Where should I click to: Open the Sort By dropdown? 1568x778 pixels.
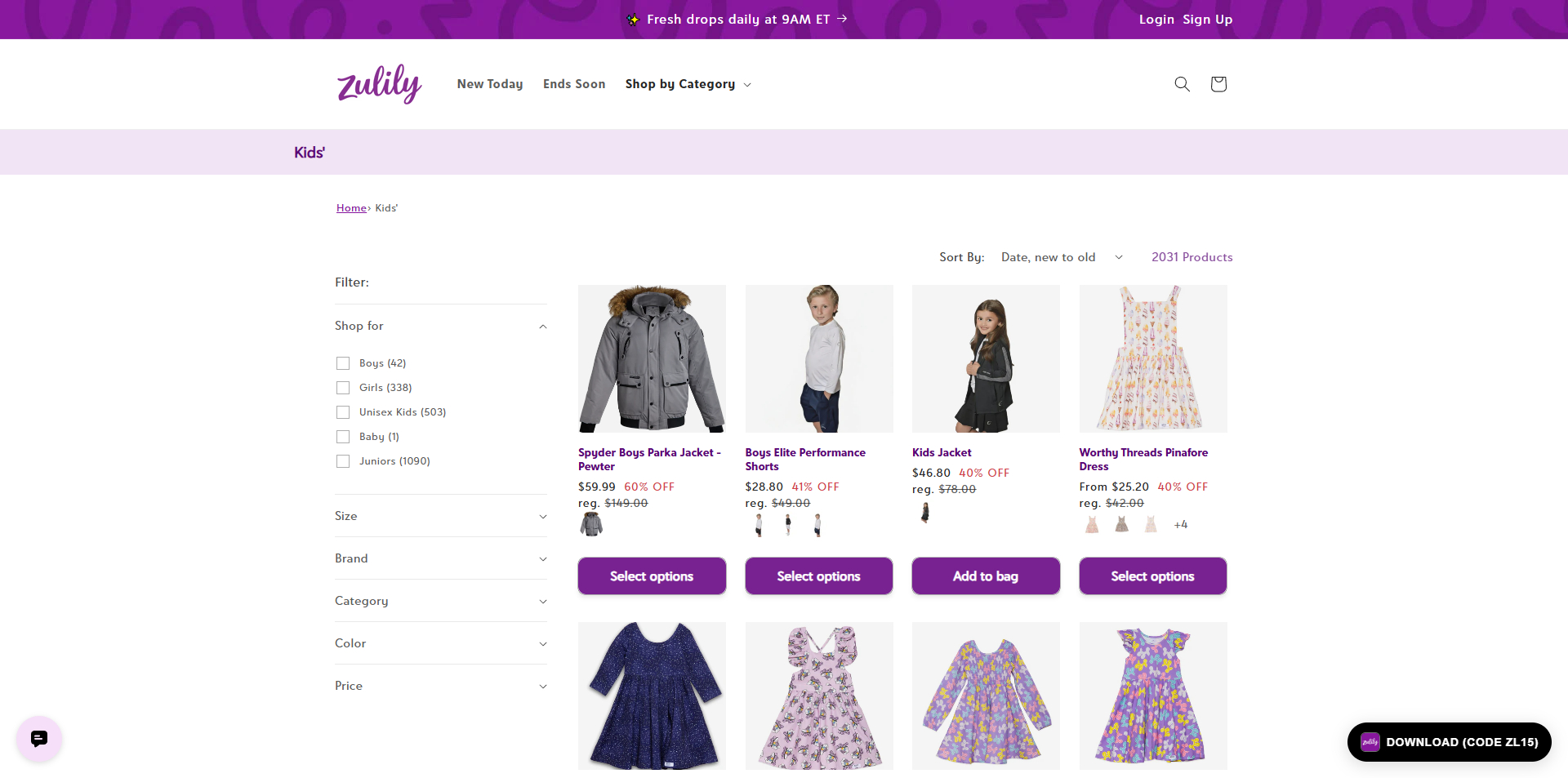[x=1062, y=257]
